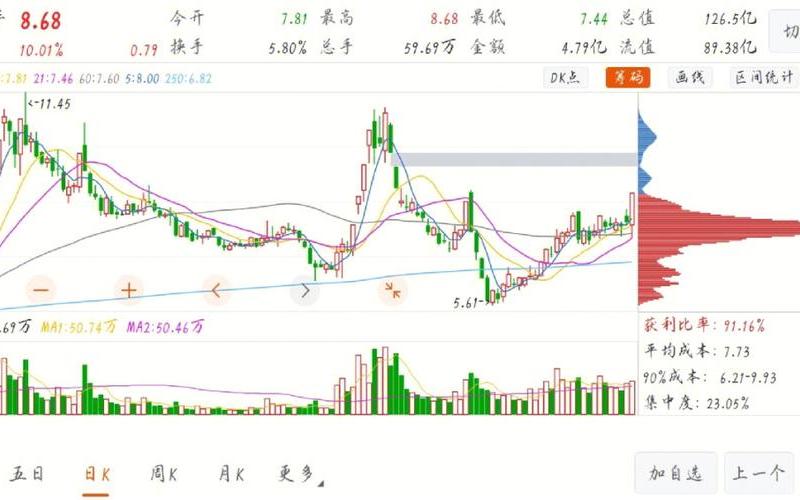Click the 最高 value 8.68

[x=444, y=19]
